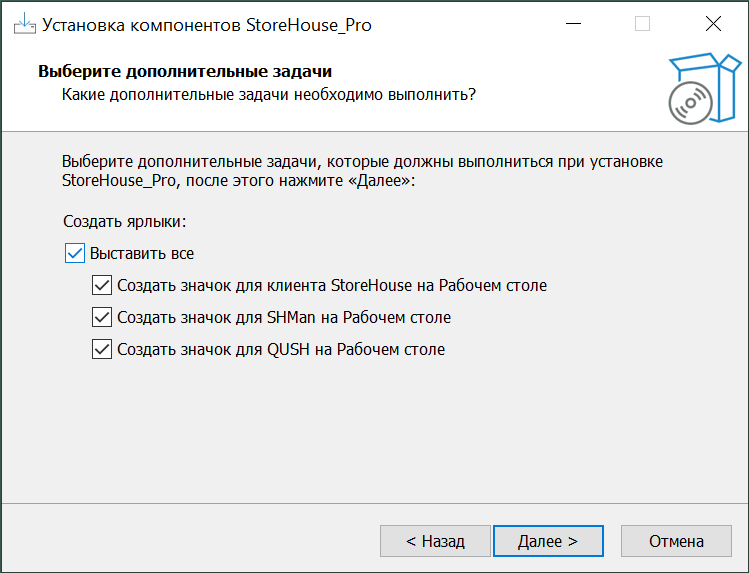Viewport: 749px width, 573px height.
Task: Untick the «Выставить все» checkbox box
Action: coord(74,253)
